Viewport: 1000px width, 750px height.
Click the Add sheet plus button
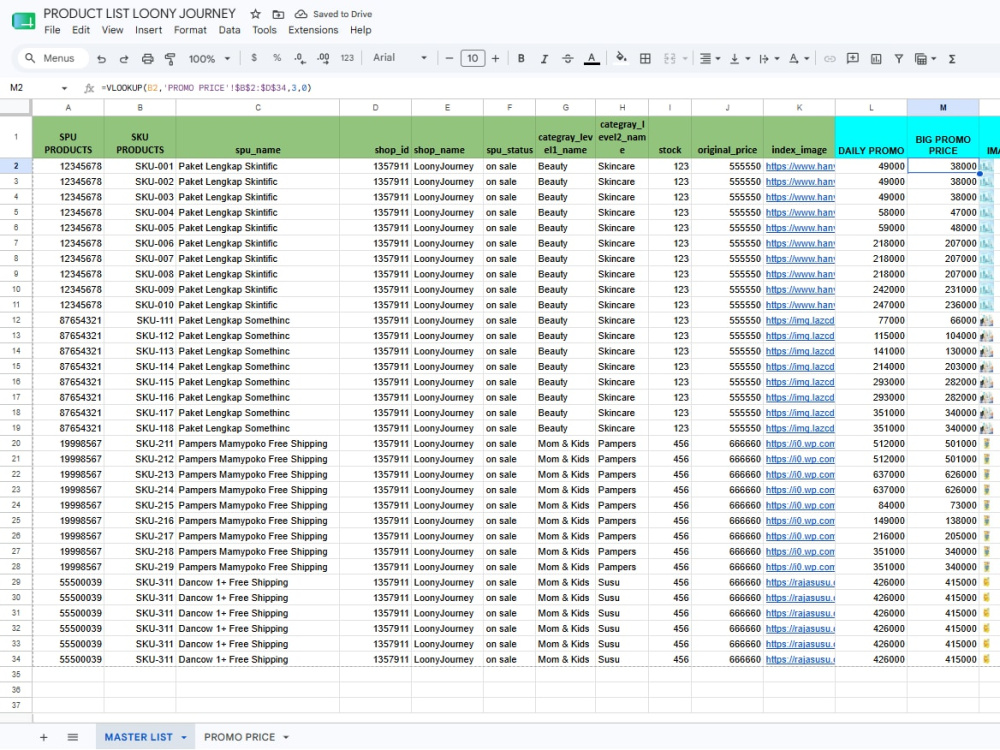coord(43,737)
